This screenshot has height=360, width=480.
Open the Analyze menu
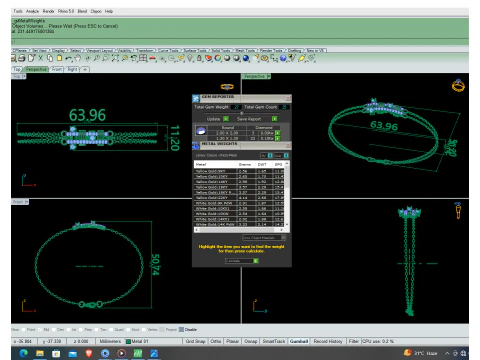32,11
